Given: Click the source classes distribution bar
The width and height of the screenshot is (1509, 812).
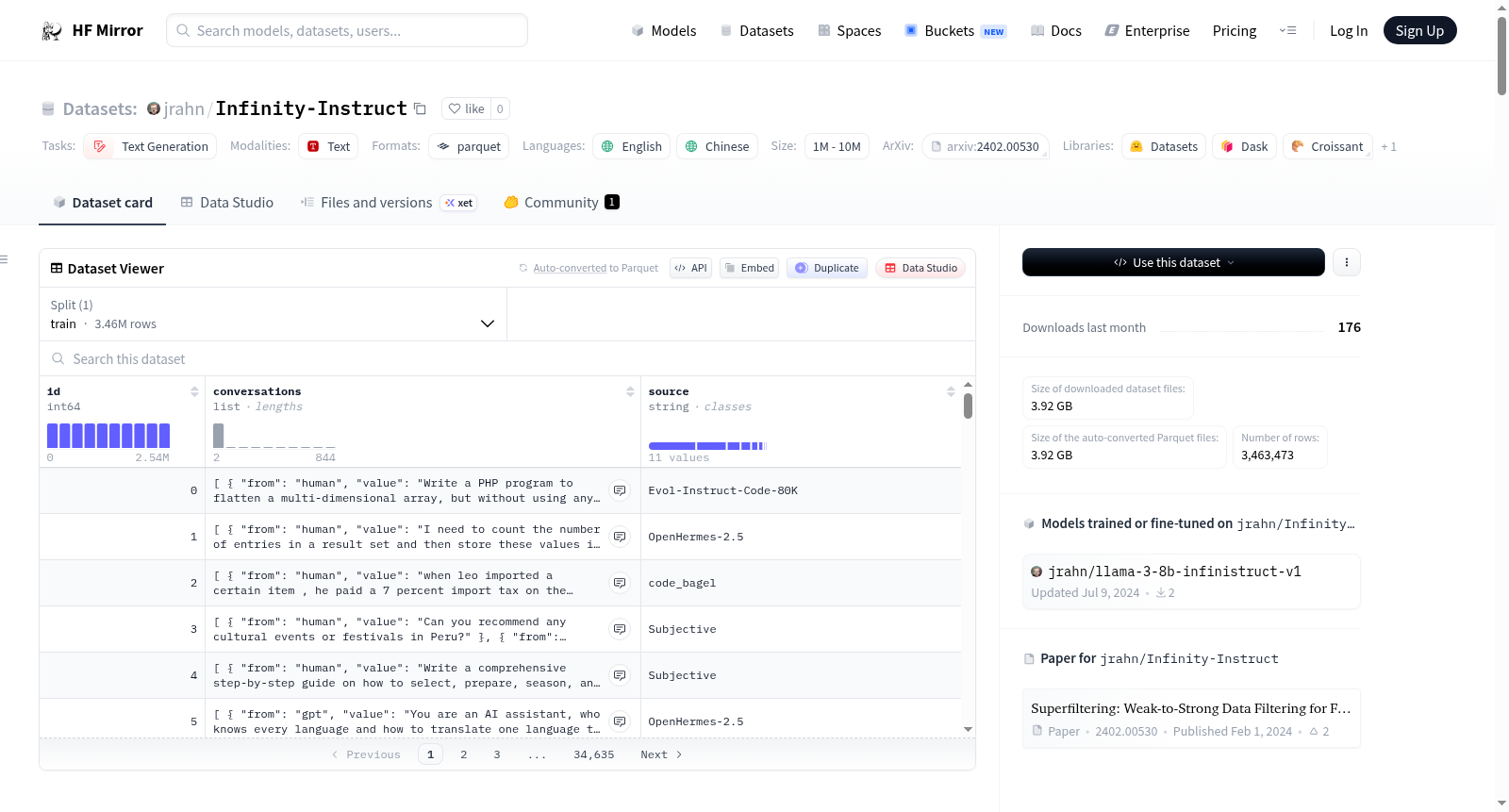Looking at the screenshot, I should click(707, 445).
